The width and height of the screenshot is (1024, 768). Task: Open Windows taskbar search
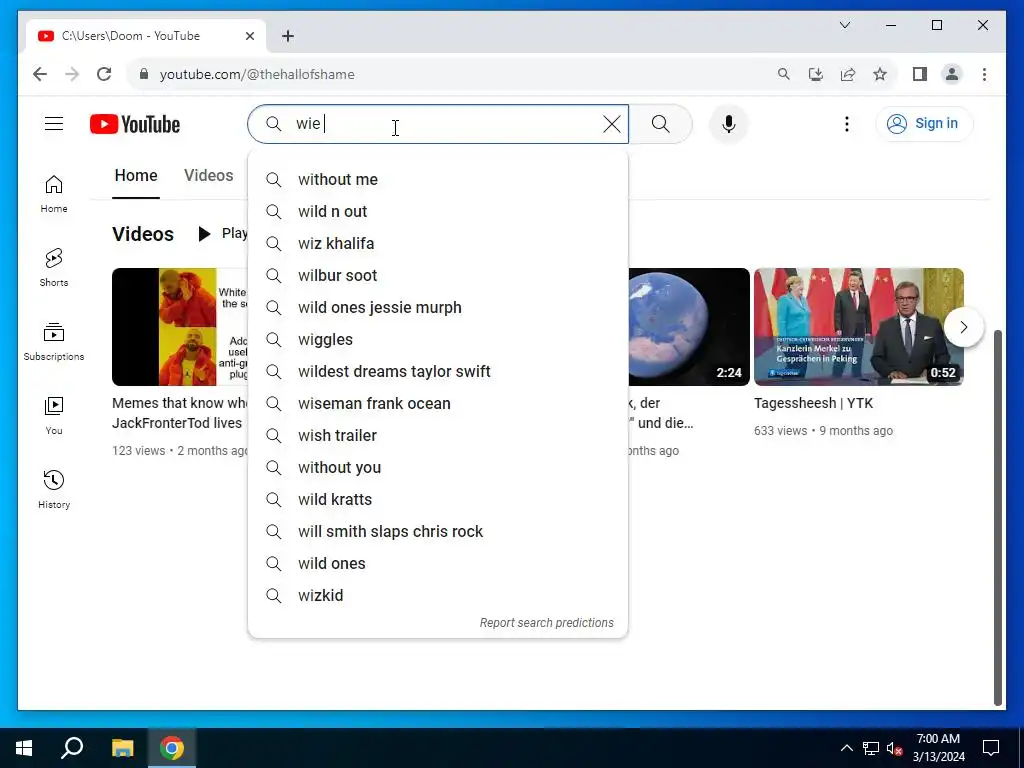(x=72, y=748)
